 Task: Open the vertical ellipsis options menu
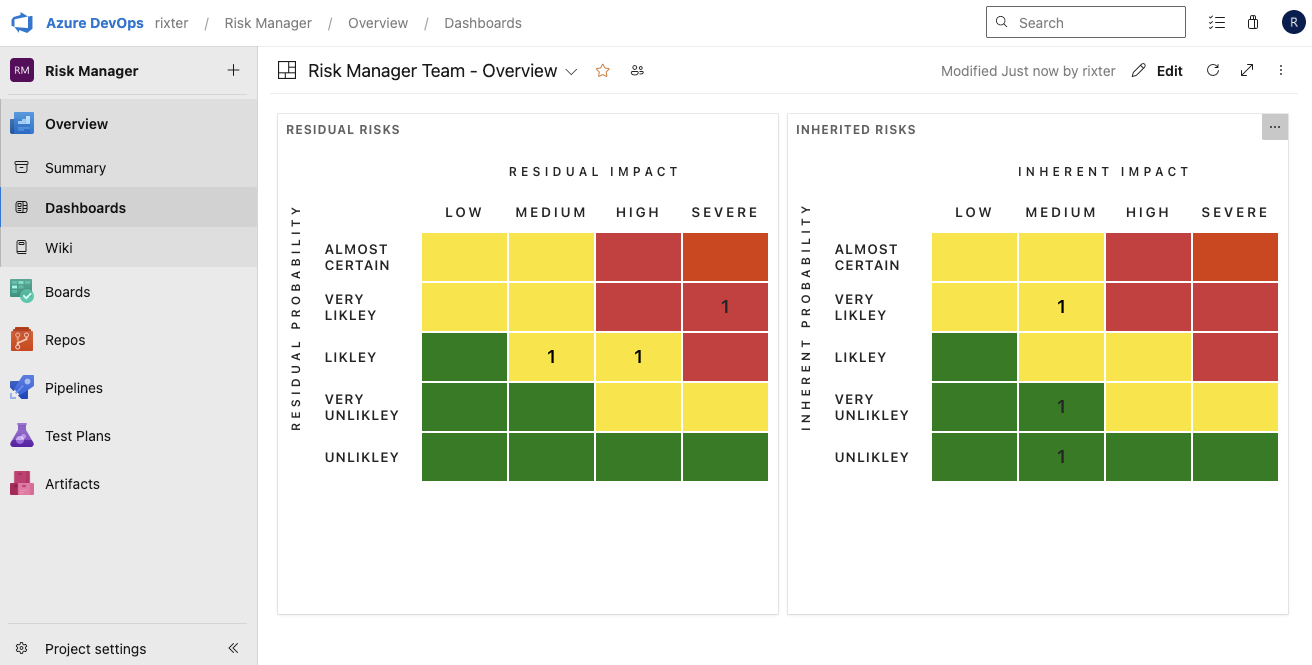coord(1281,70)
